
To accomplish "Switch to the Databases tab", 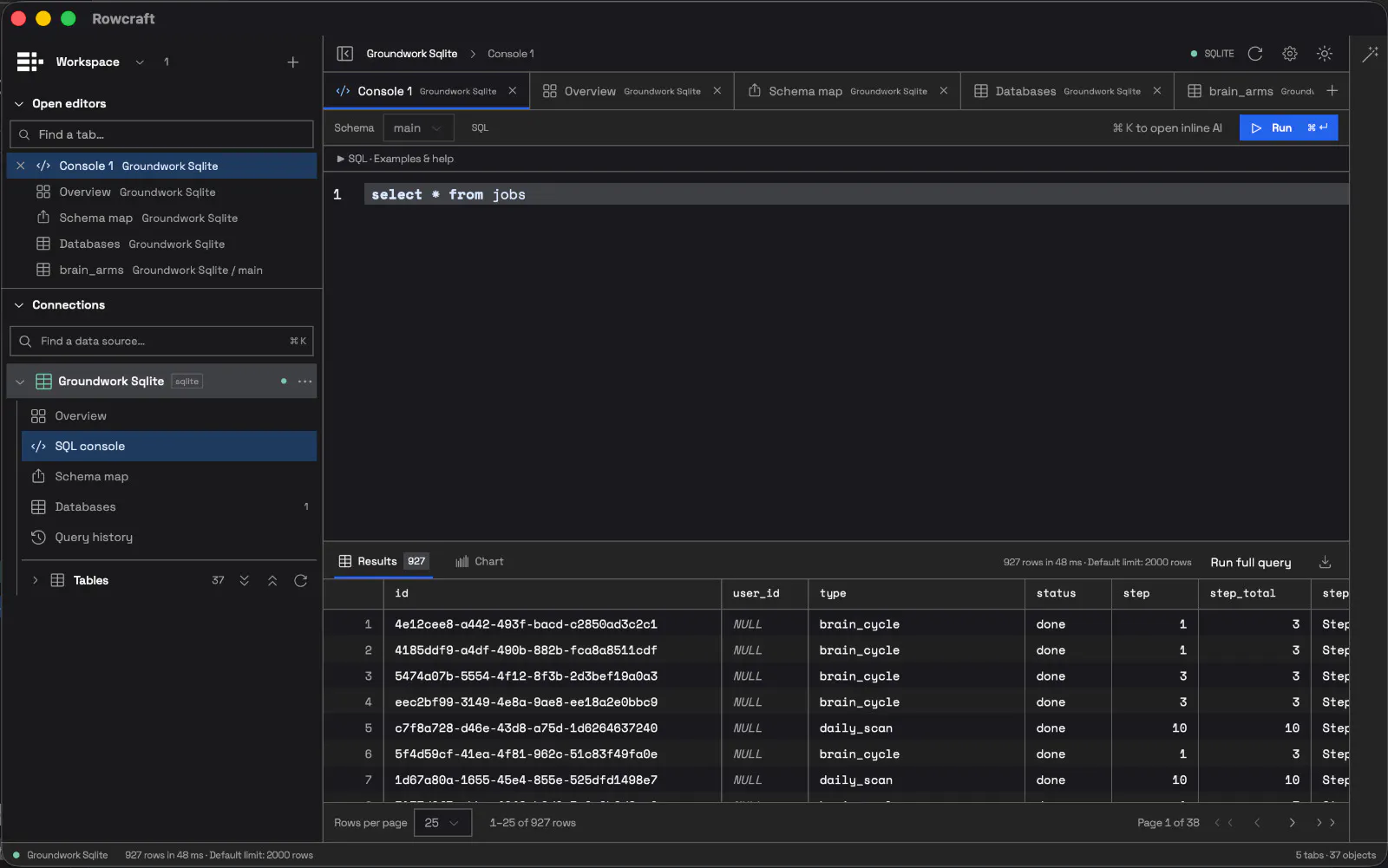I will tap(1067, 91).
